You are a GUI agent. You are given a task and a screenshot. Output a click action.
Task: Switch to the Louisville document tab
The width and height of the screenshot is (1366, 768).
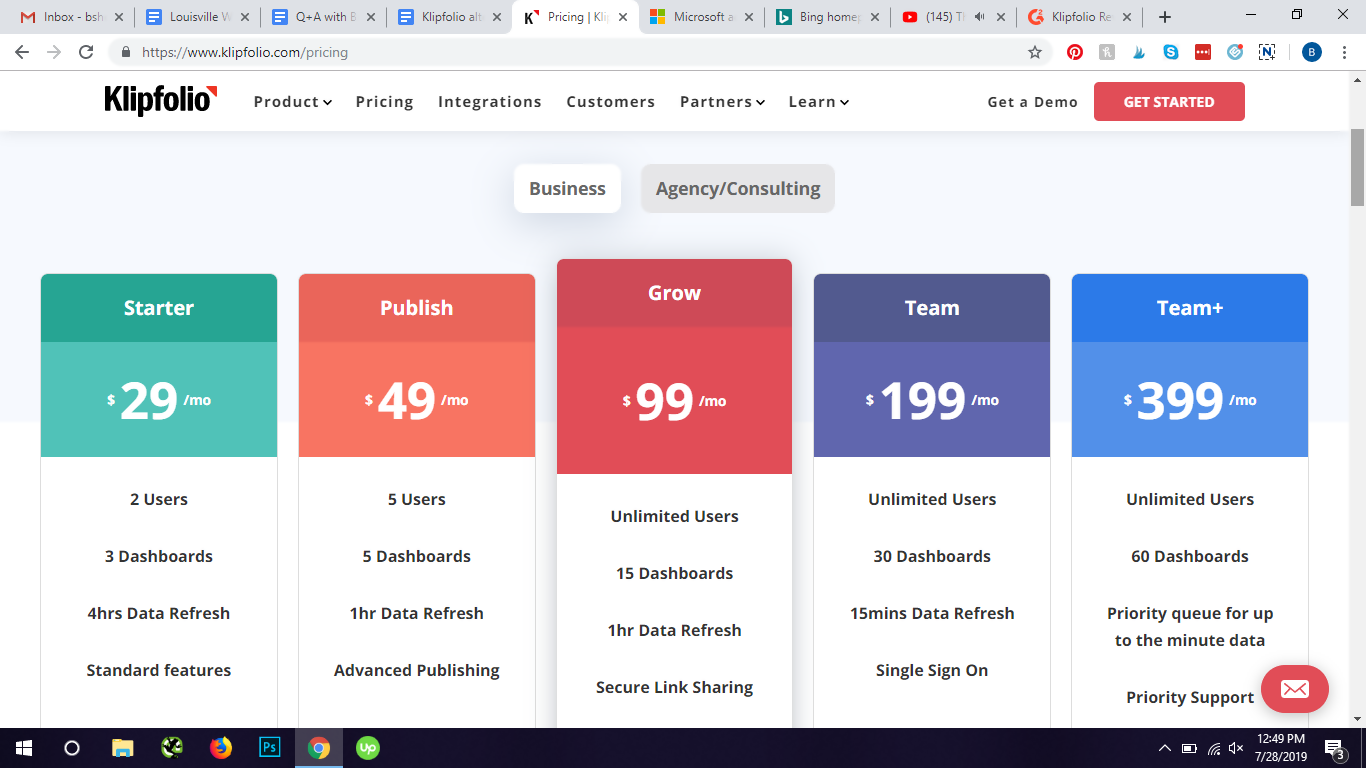(195, 17)
